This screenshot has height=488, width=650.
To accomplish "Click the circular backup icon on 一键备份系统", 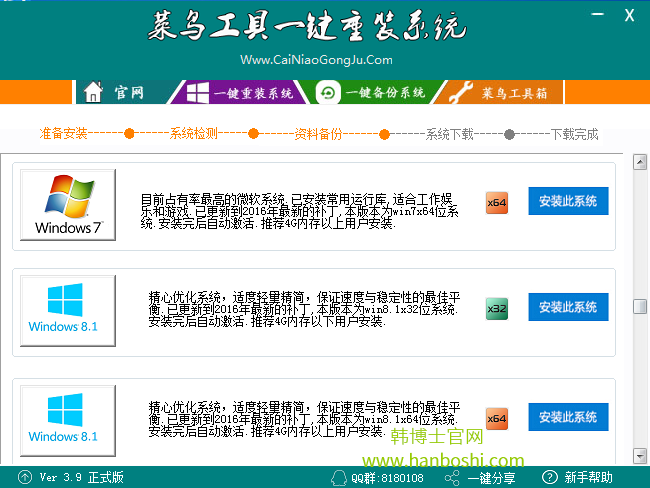I will coord(327,93).
